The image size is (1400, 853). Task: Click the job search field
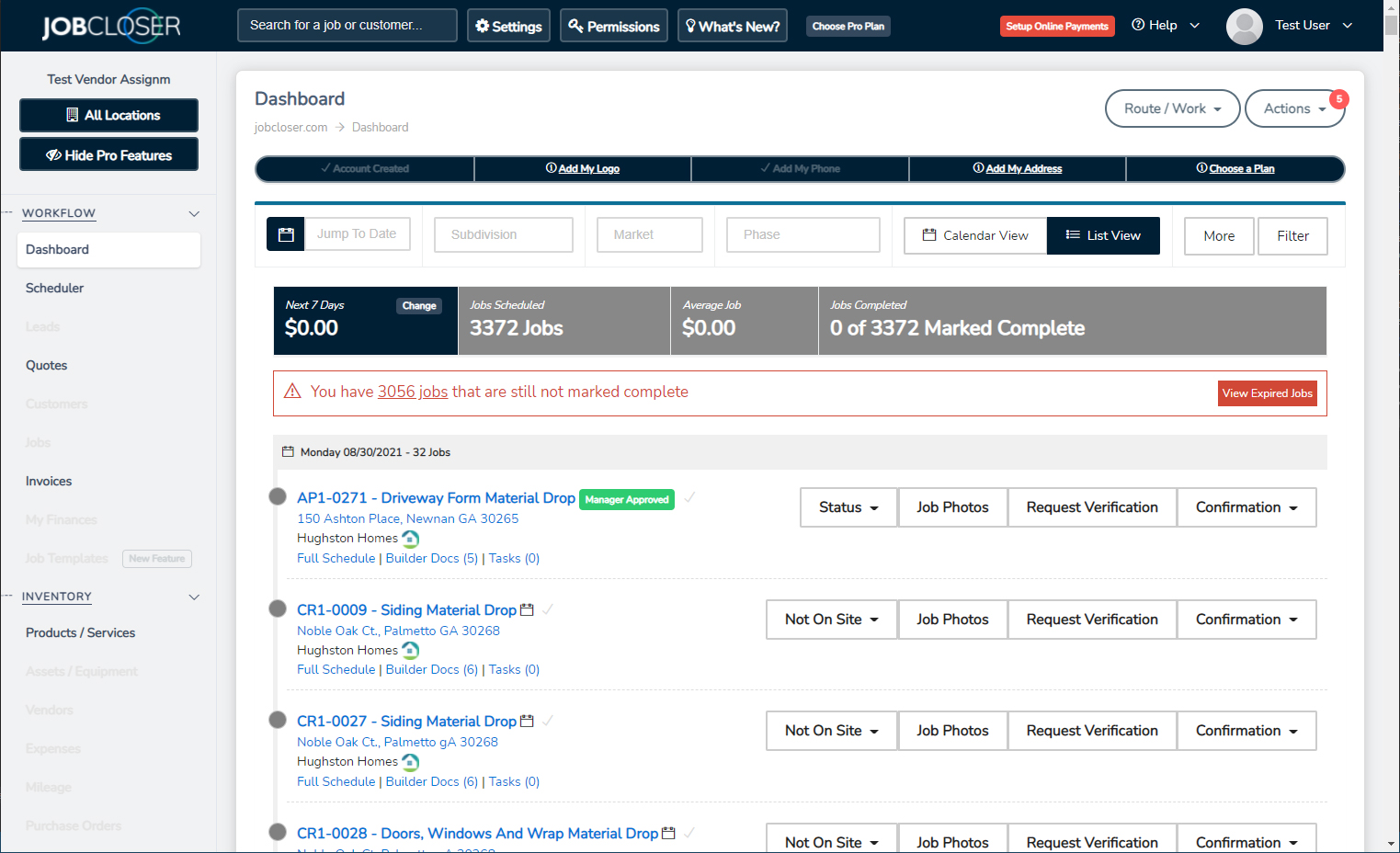347,25
